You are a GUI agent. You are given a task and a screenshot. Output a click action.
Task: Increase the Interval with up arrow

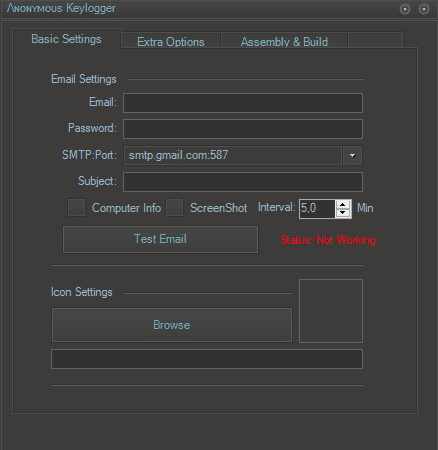(x=343, y=204)
